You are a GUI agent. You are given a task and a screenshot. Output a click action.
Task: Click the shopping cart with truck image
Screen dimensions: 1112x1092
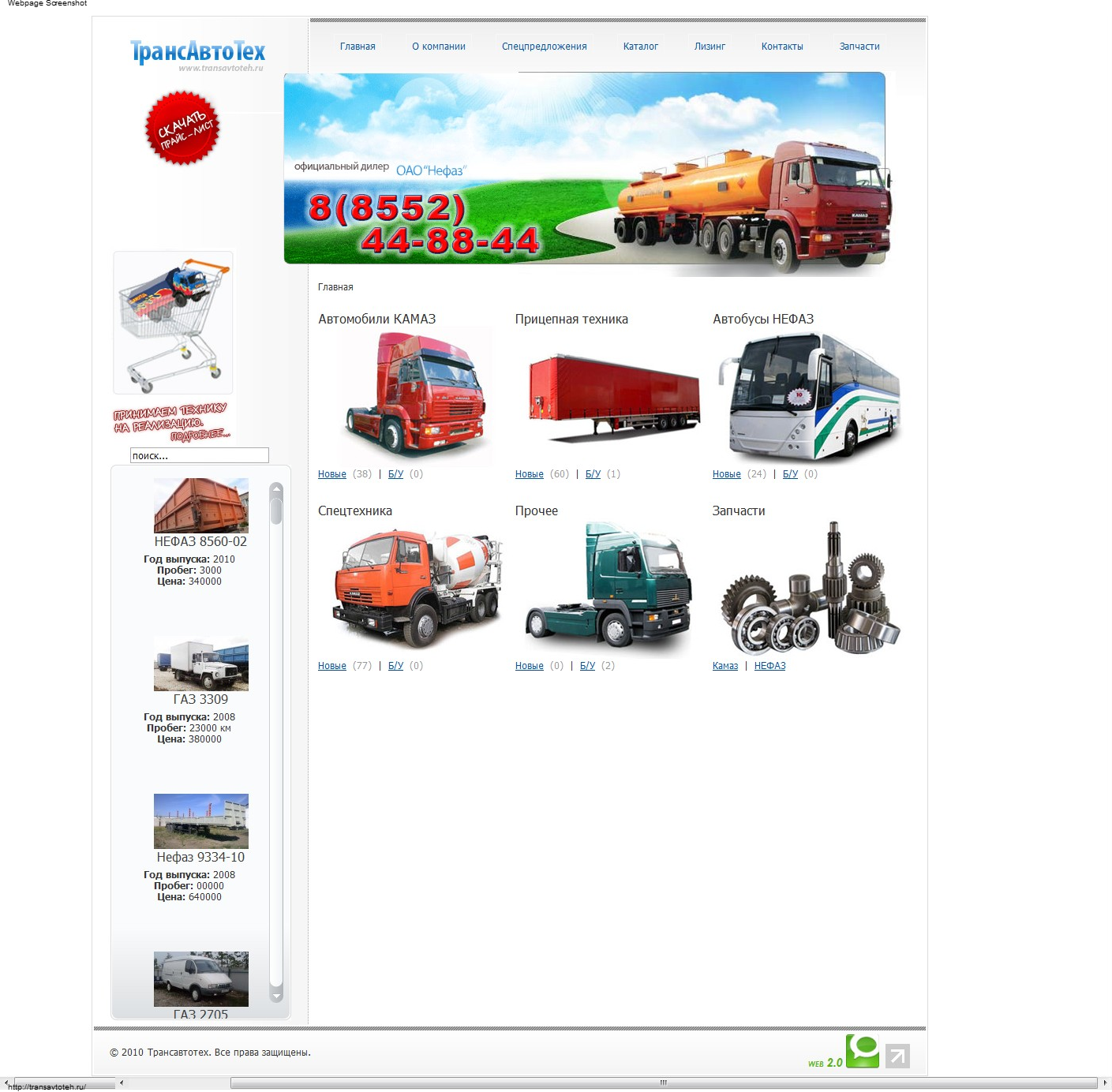click(172, 321)
